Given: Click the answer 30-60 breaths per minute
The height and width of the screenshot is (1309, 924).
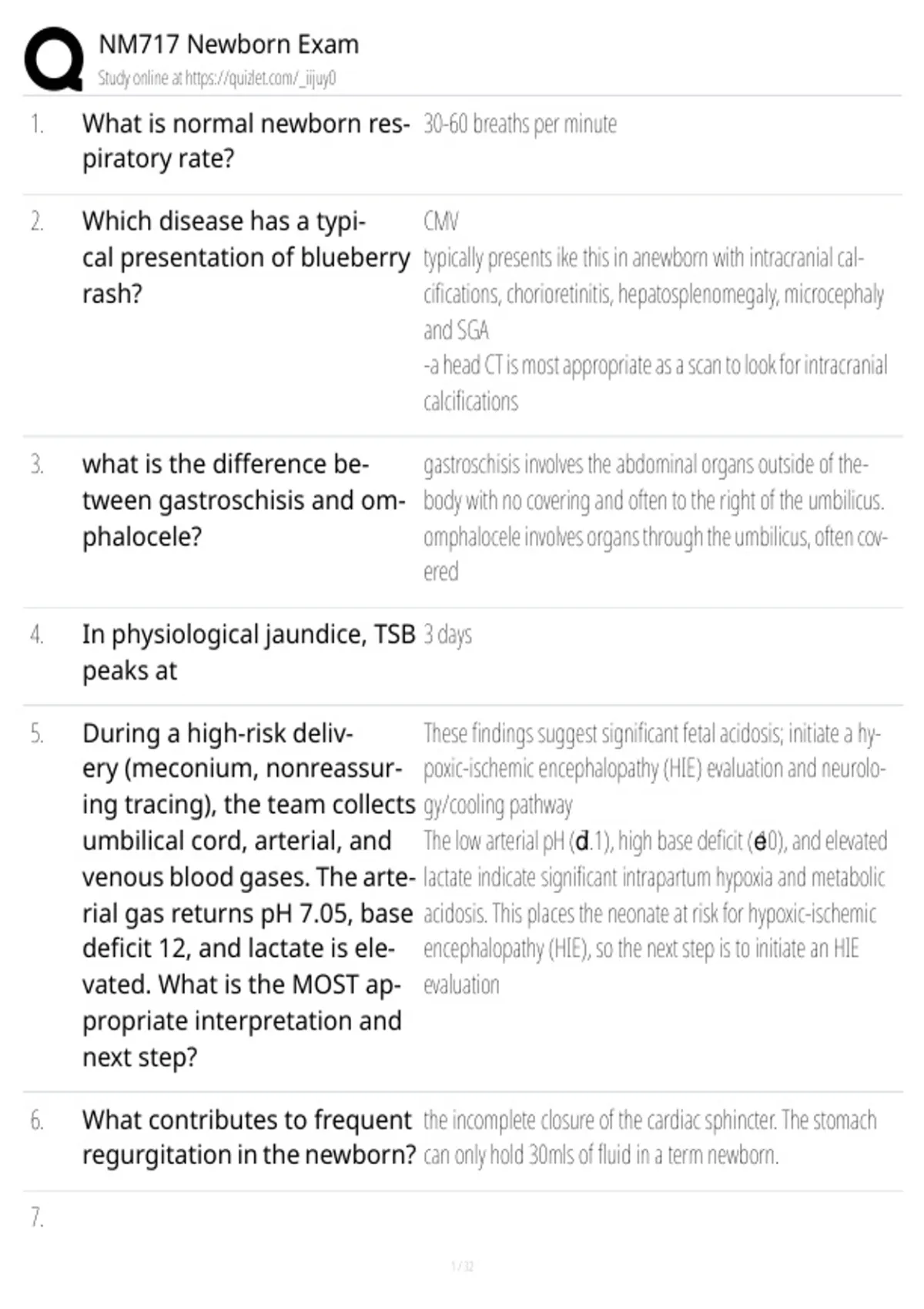Looking at the screenshot, I should tap(520, 124).
